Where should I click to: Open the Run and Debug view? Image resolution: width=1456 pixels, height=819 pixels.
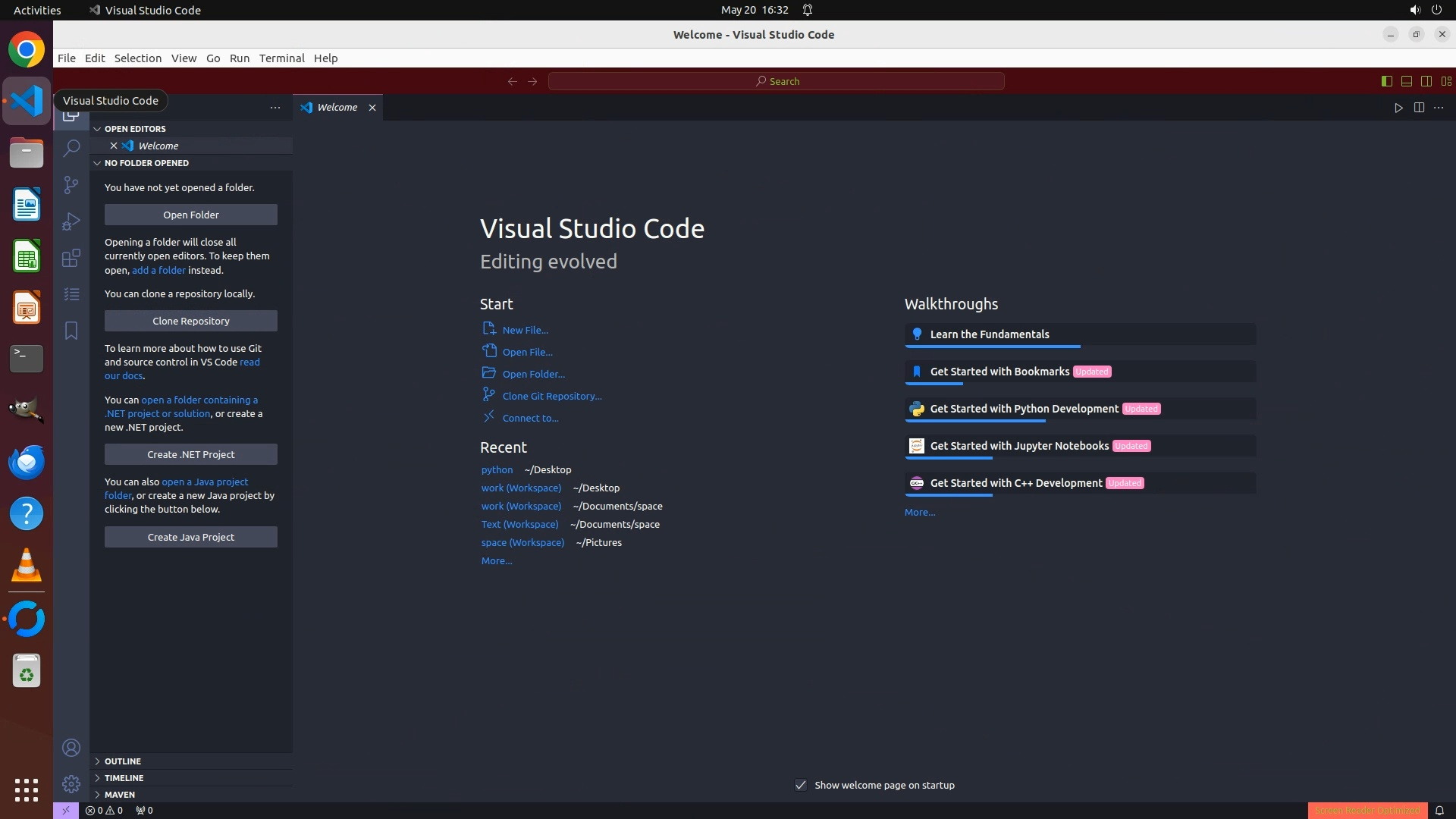[x=71, y=221]
